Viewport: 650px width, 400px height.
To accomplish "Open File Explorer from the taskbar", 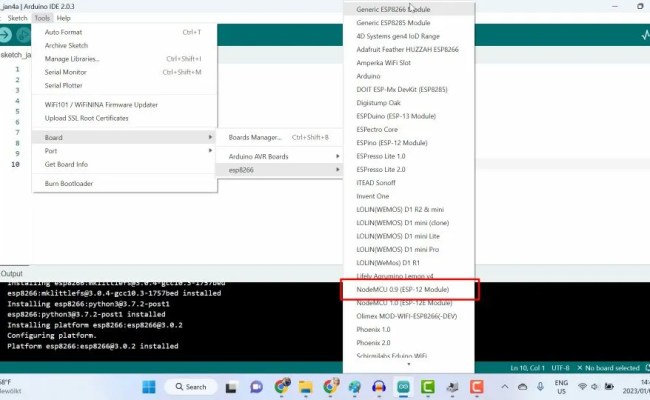I will click(306, 387).
